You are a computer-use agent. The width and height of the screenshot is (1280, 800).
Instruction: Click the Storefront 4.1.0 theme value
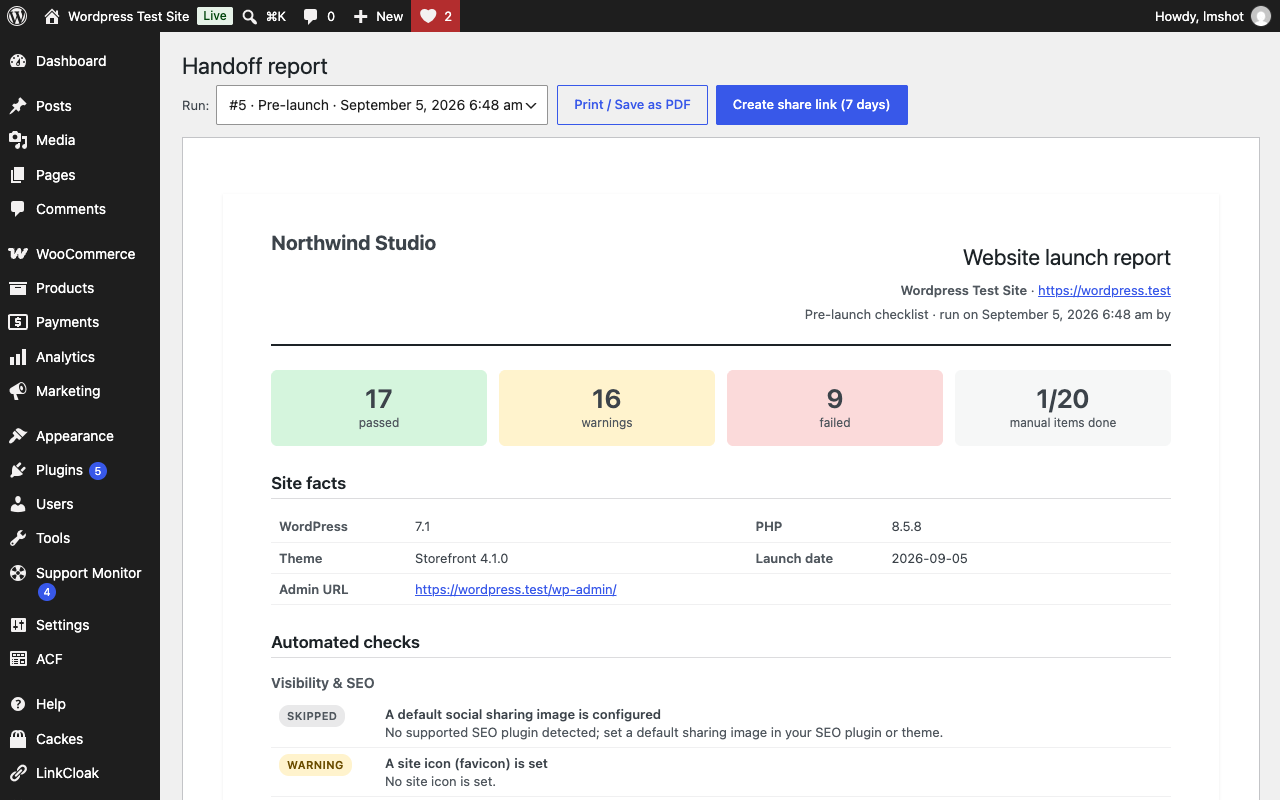pyautogui.click(x=461, y=558)
